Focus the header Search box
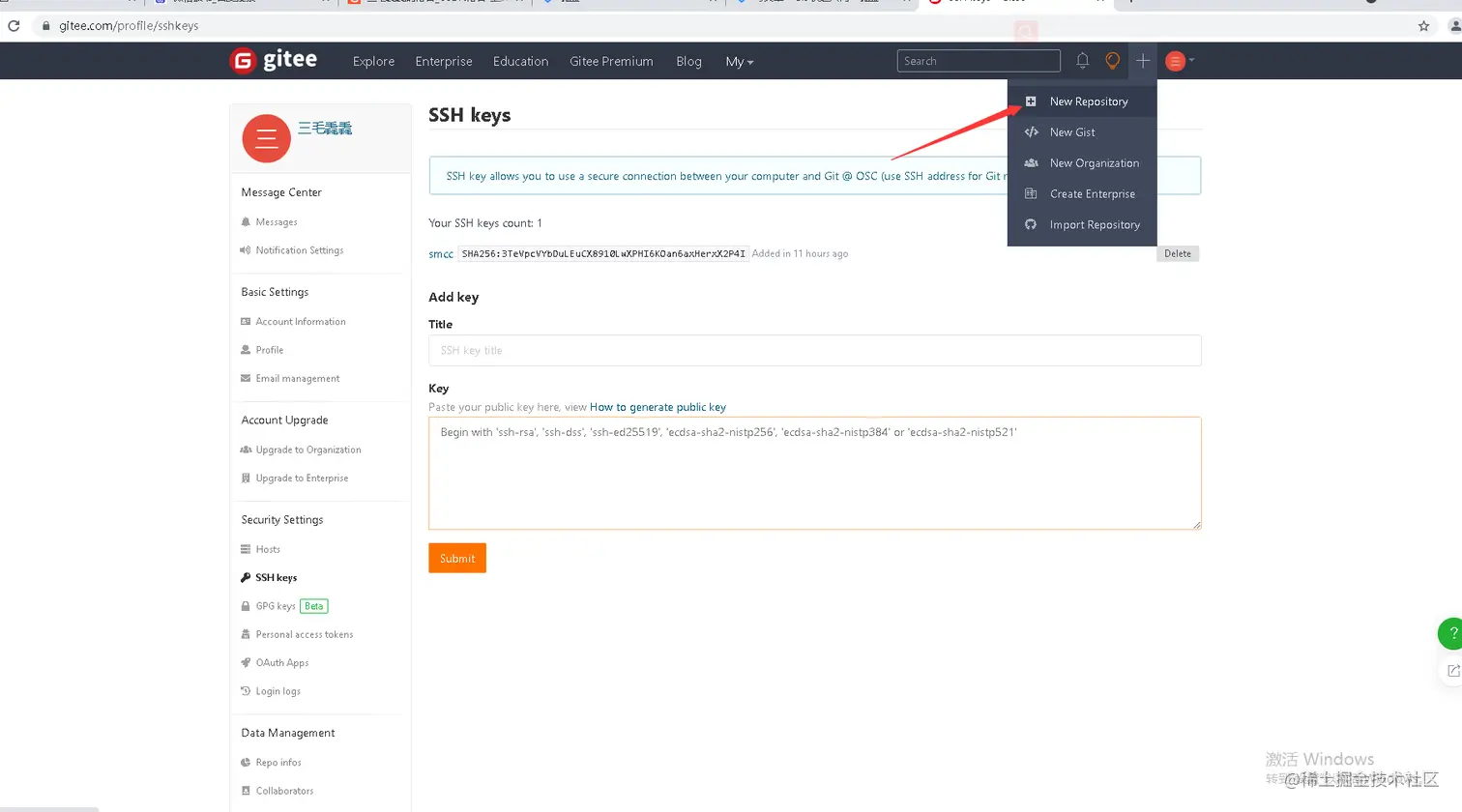The width and height of the screenshot is (1462, 812). click(x=979, y=61)
